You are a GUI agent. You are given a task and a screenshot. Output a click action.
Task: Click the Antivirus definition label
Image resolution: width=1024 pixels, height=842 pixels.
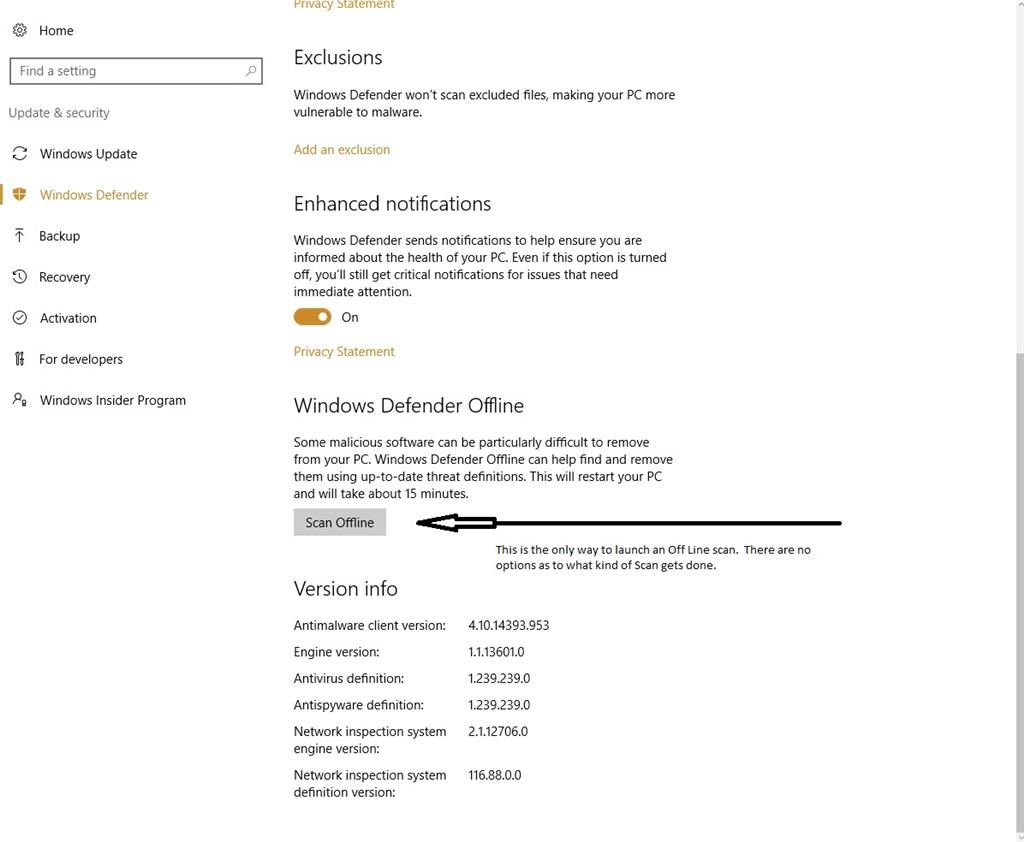(x=348, y=679)
